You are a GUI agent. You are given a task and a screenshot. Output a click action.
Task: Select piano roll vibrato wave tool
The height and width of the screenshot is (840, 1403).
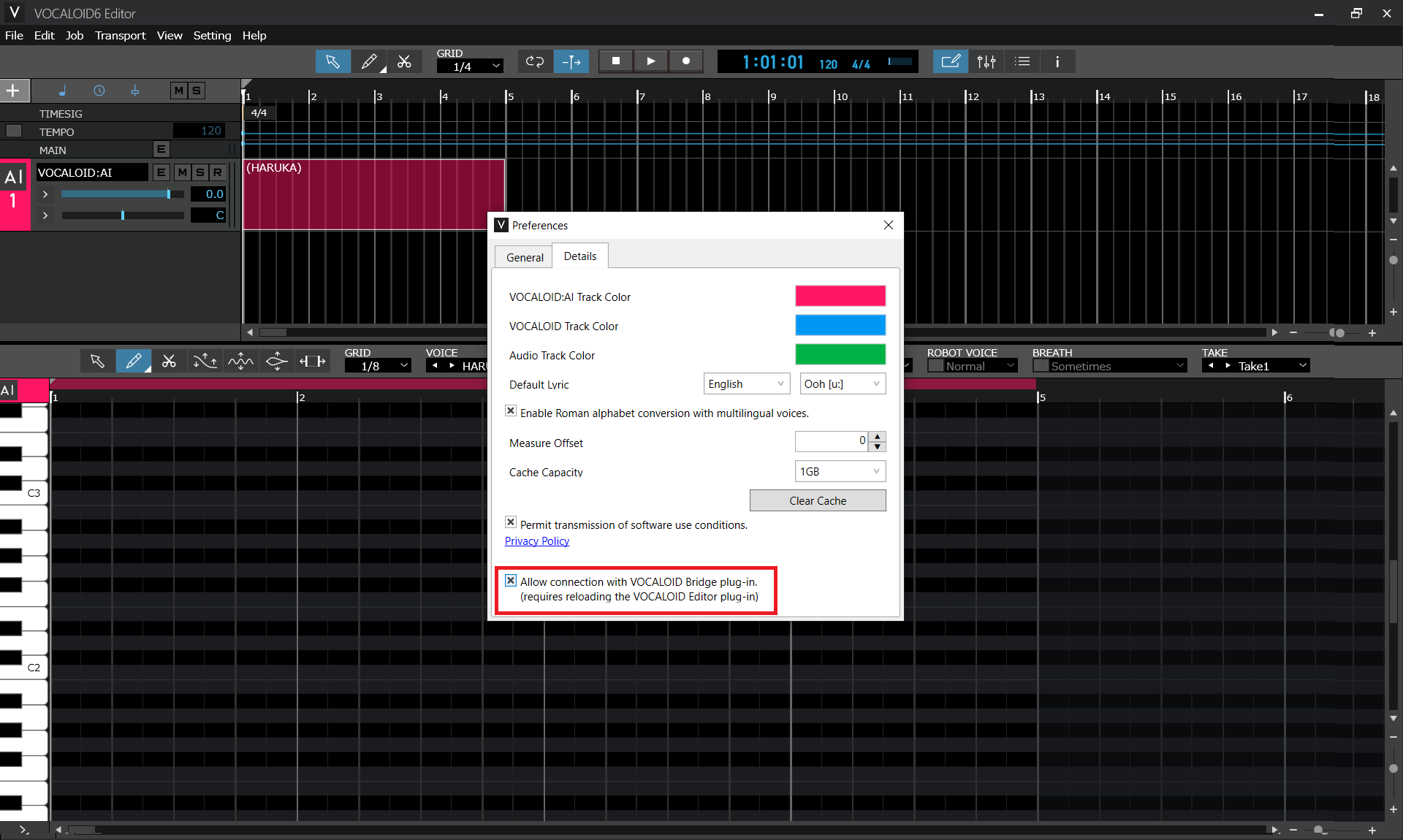(240, 361)
